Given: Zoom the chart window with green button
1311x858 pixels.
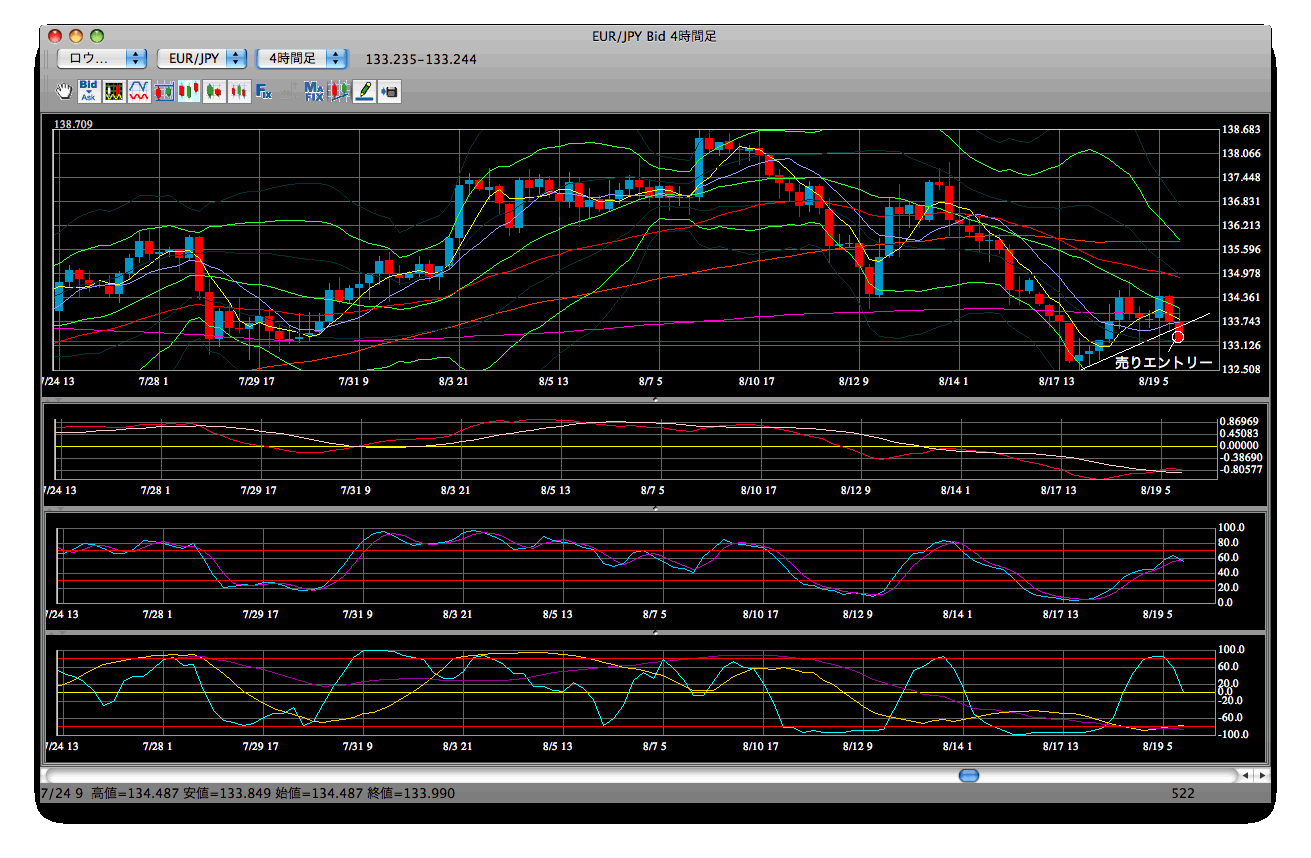Looking at the screenshot, I should pos(97,36).
